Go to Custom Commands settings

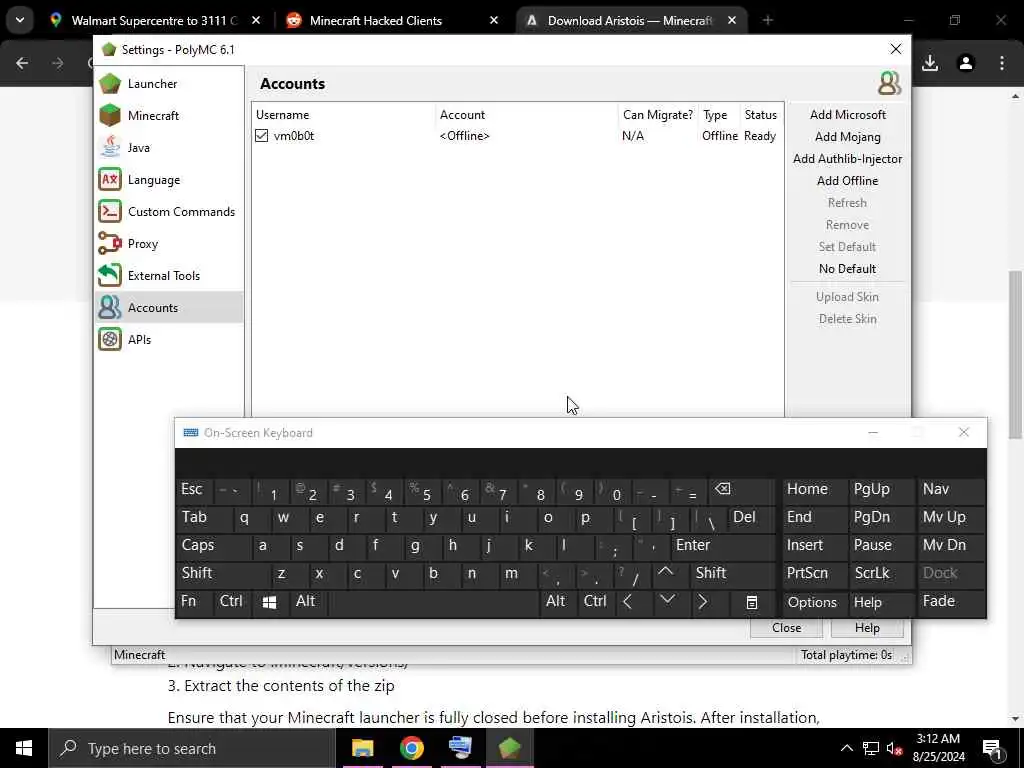(x=169, y=212)
